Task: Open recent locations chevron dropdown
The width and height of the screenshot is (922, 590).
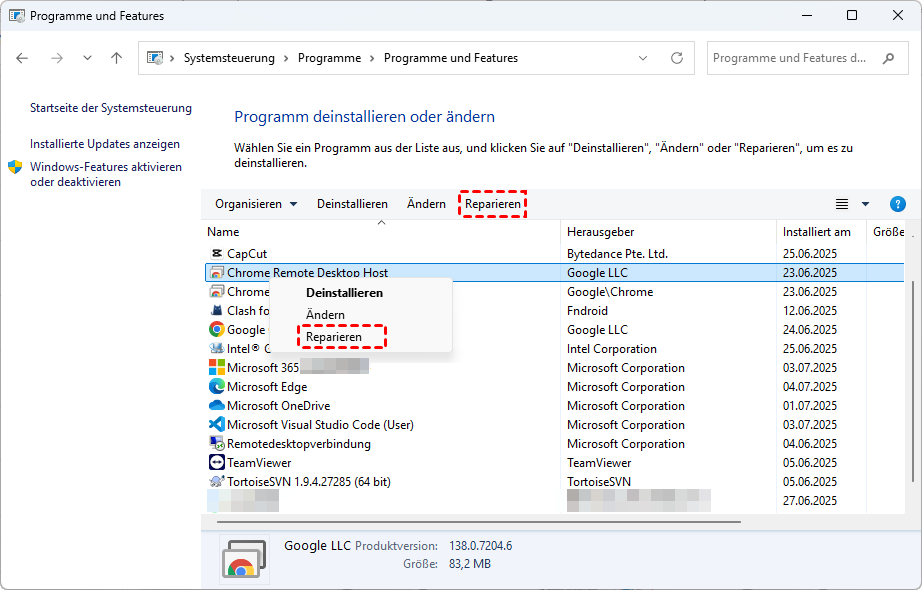Action: click(x=87, y=58)
